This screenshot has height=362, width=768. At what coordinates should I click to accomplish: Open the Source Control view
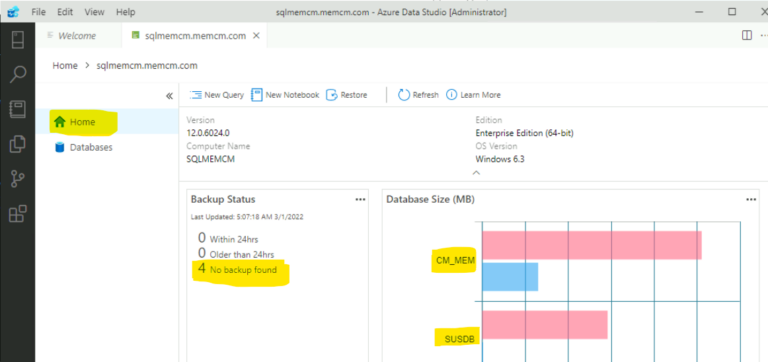point(18,179)
